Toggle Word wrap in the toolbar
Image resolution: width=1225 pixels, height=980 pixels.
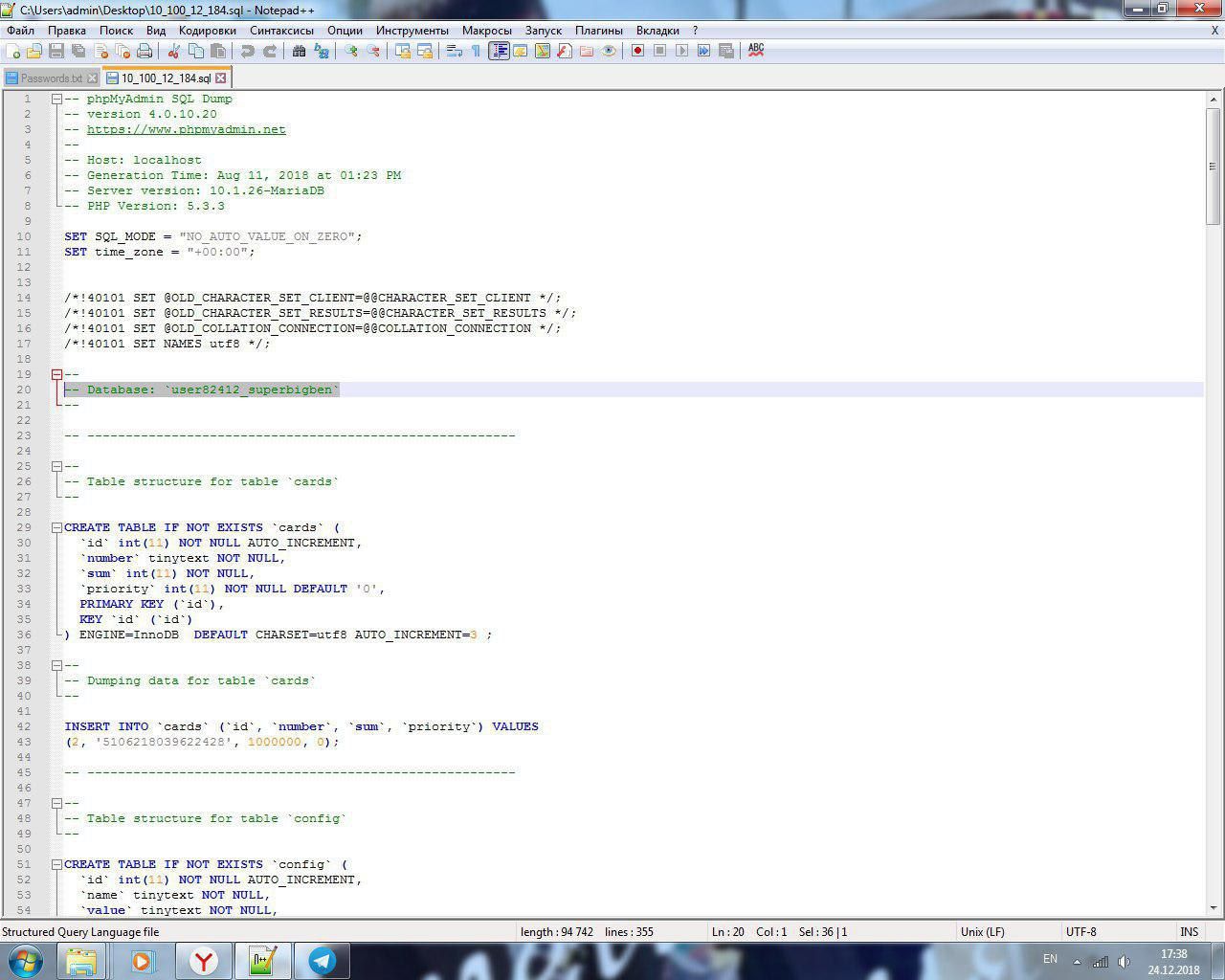(455, 51)
